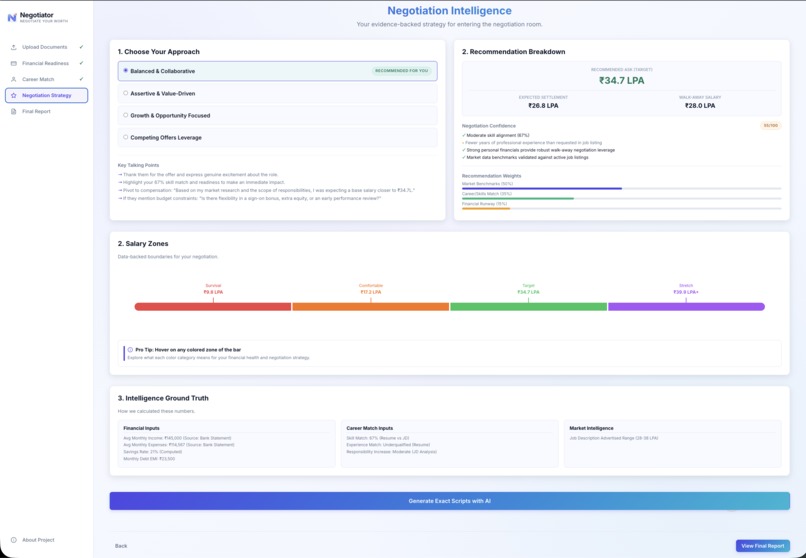Click the 55/100 confidence score badge
Screen dimensions: 806x558
(x=770, y=125)
